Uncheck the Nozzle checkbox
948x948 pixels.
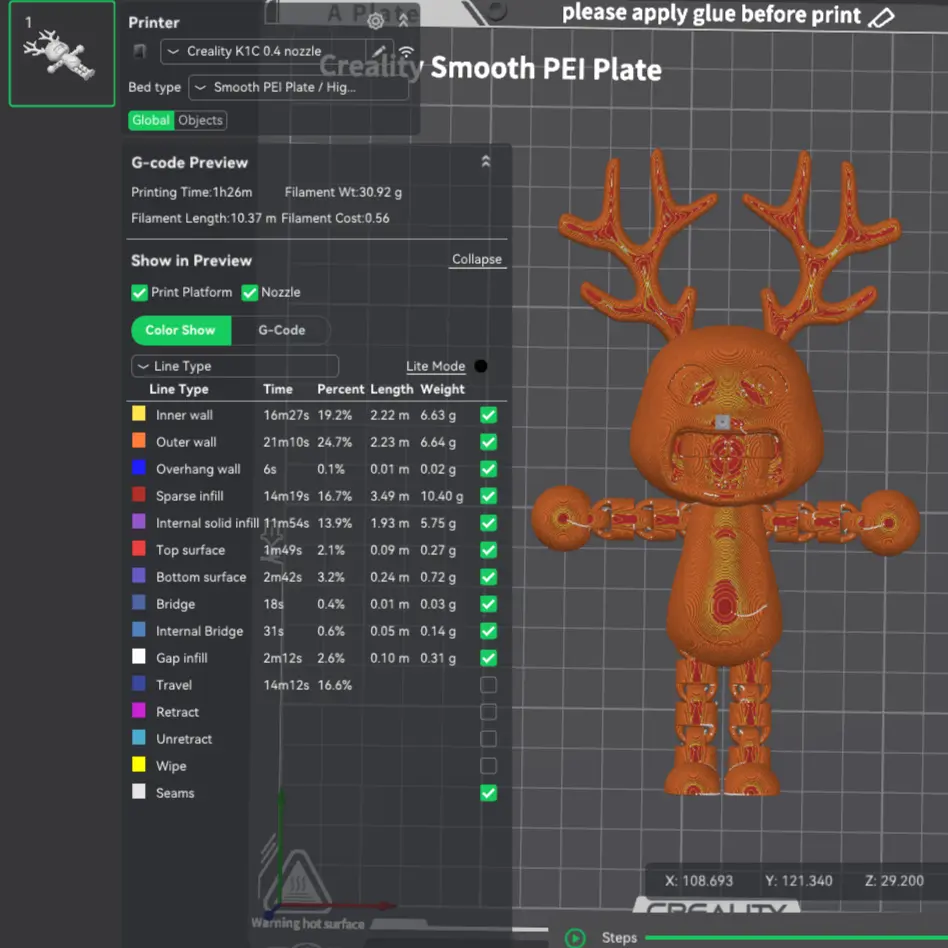click(x=249, y=293)
